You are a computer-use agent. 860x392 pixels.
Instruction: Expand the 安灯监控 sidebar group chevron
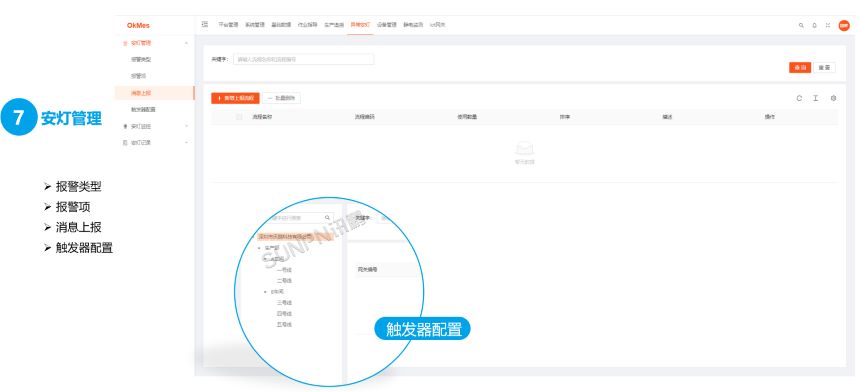click(186, 126)
